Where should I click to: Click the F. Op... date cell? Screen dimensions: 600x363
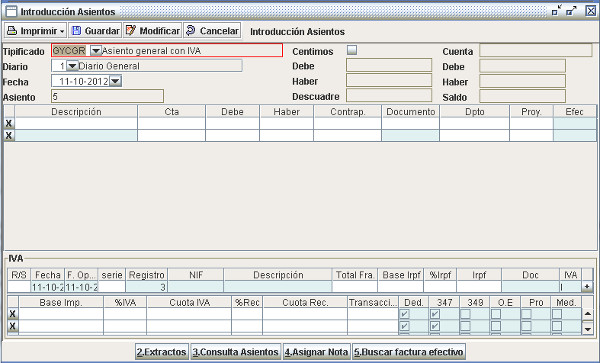click(82, 287)
